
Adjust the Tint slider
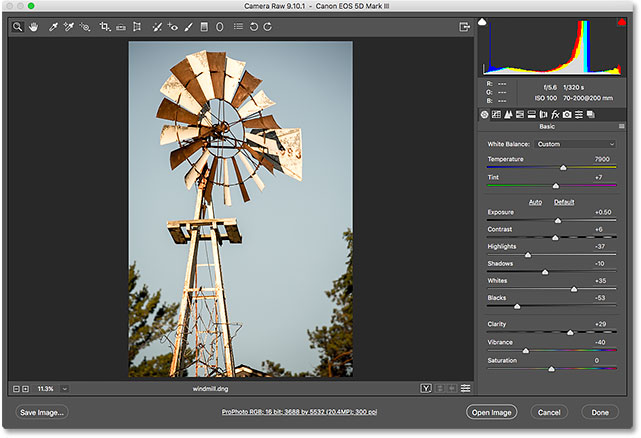[x=556, y=186]
